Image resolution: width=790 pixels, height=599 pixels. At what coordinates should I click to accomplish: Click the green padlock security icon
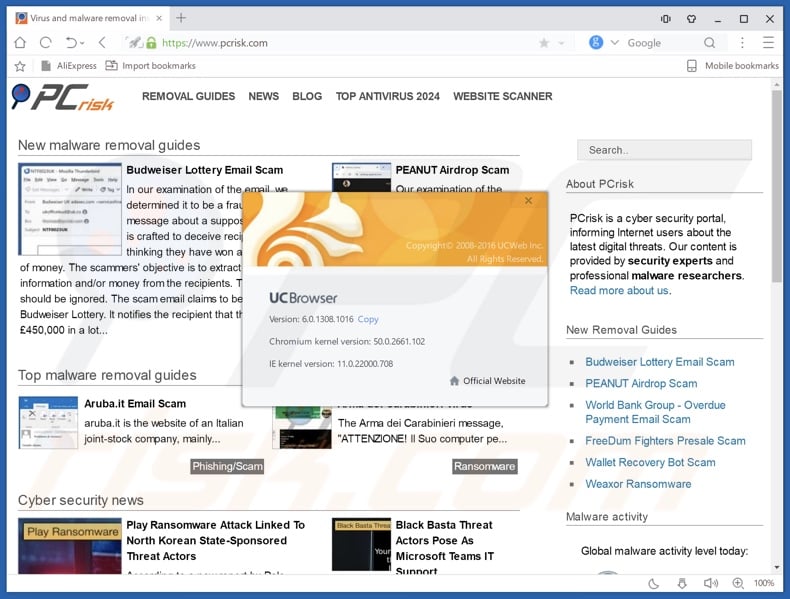[x=151, y=43]
